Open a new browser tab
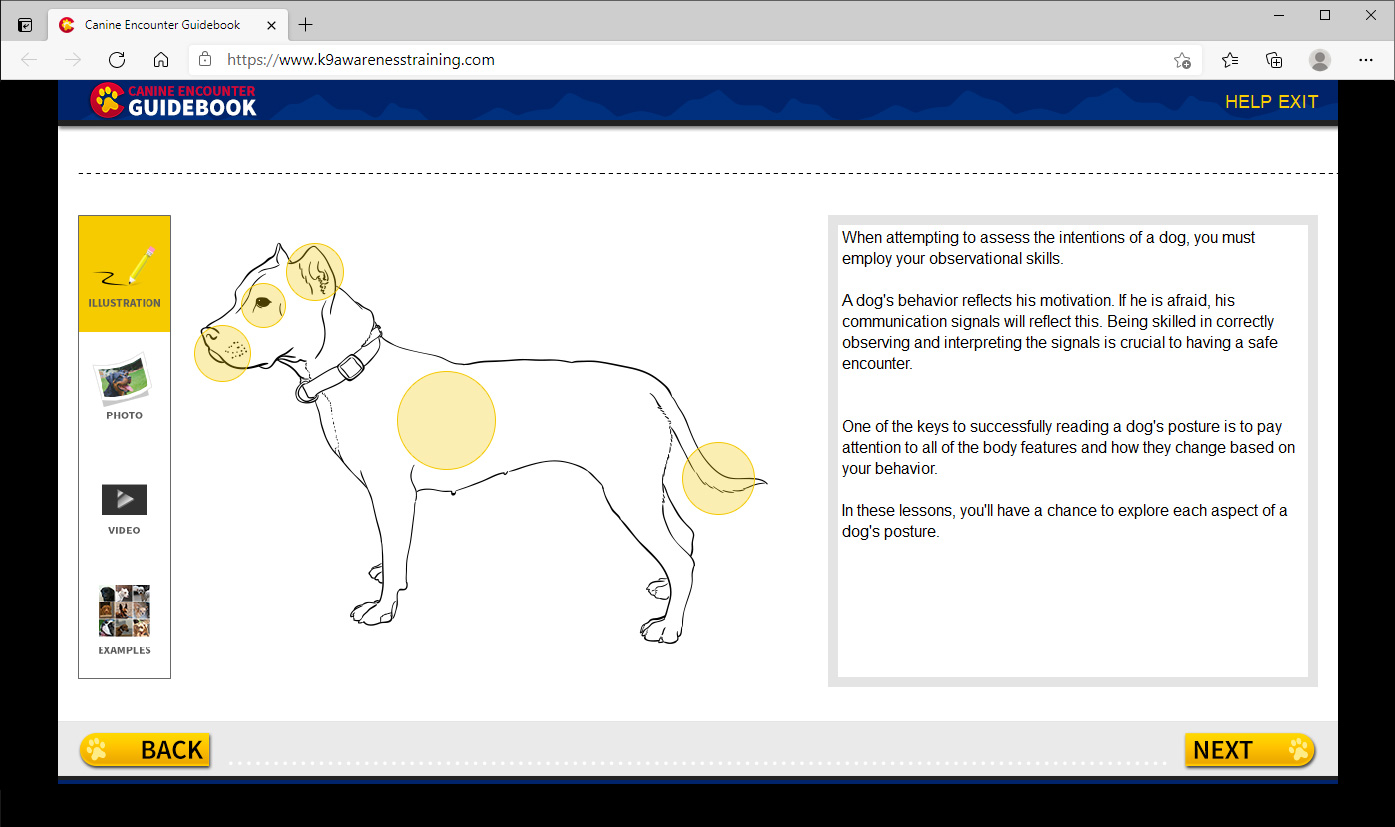The width and height of the screenshot is (1395, 827). (306, 25)
